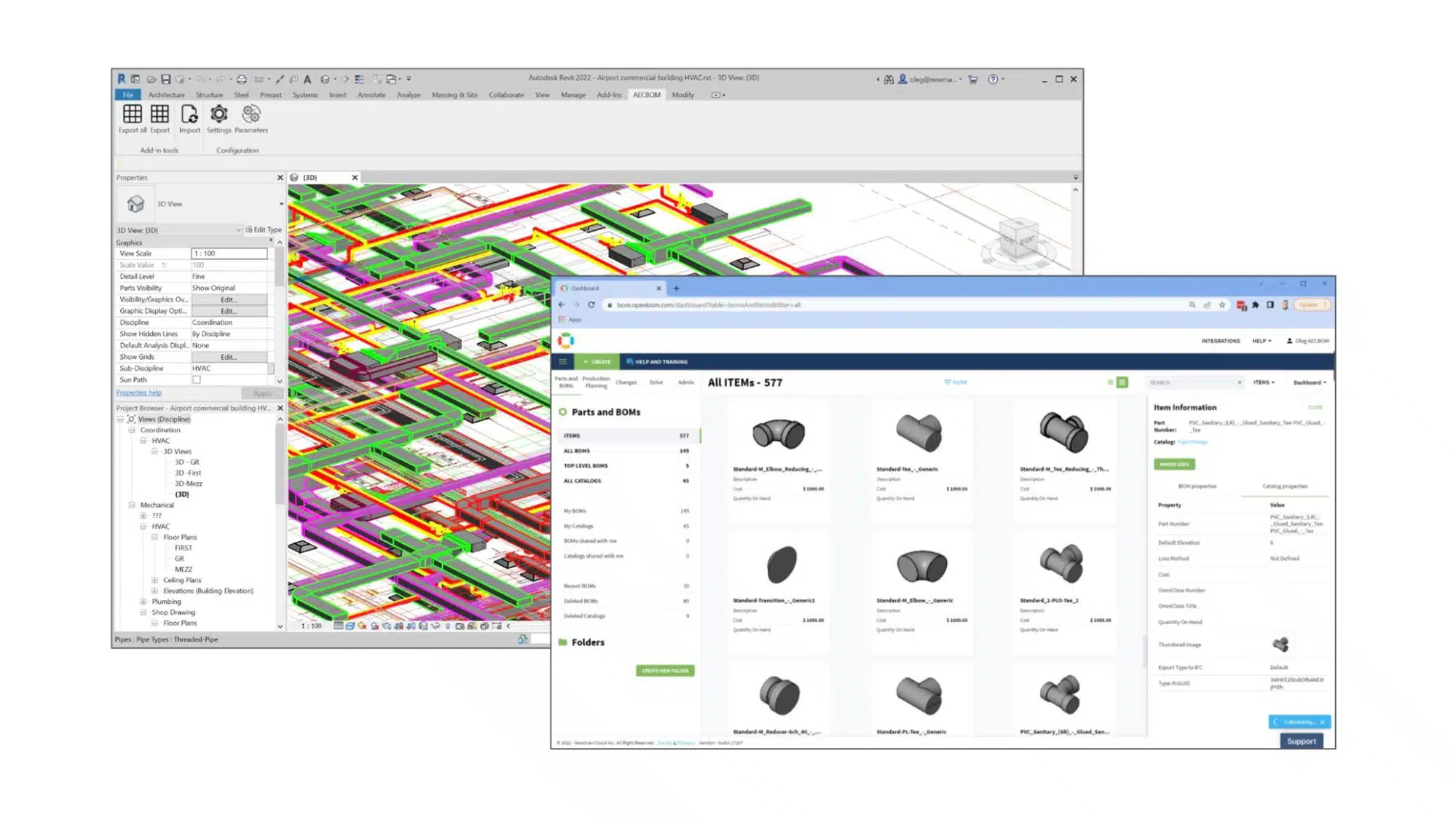Close the {3D} view tab in Revit

tap(355, 178)
